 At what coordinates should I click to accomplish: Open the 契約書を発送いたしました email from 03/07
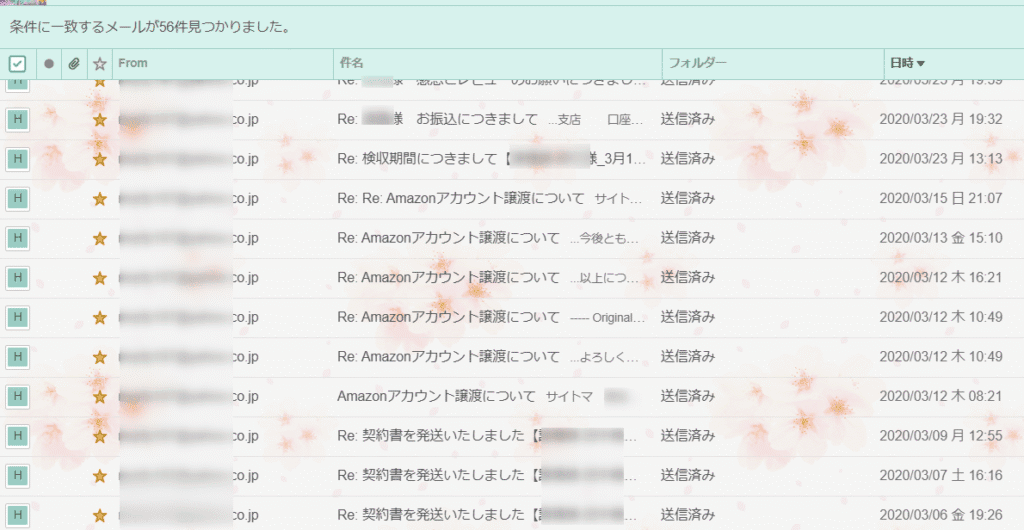(x=430, y=475)
